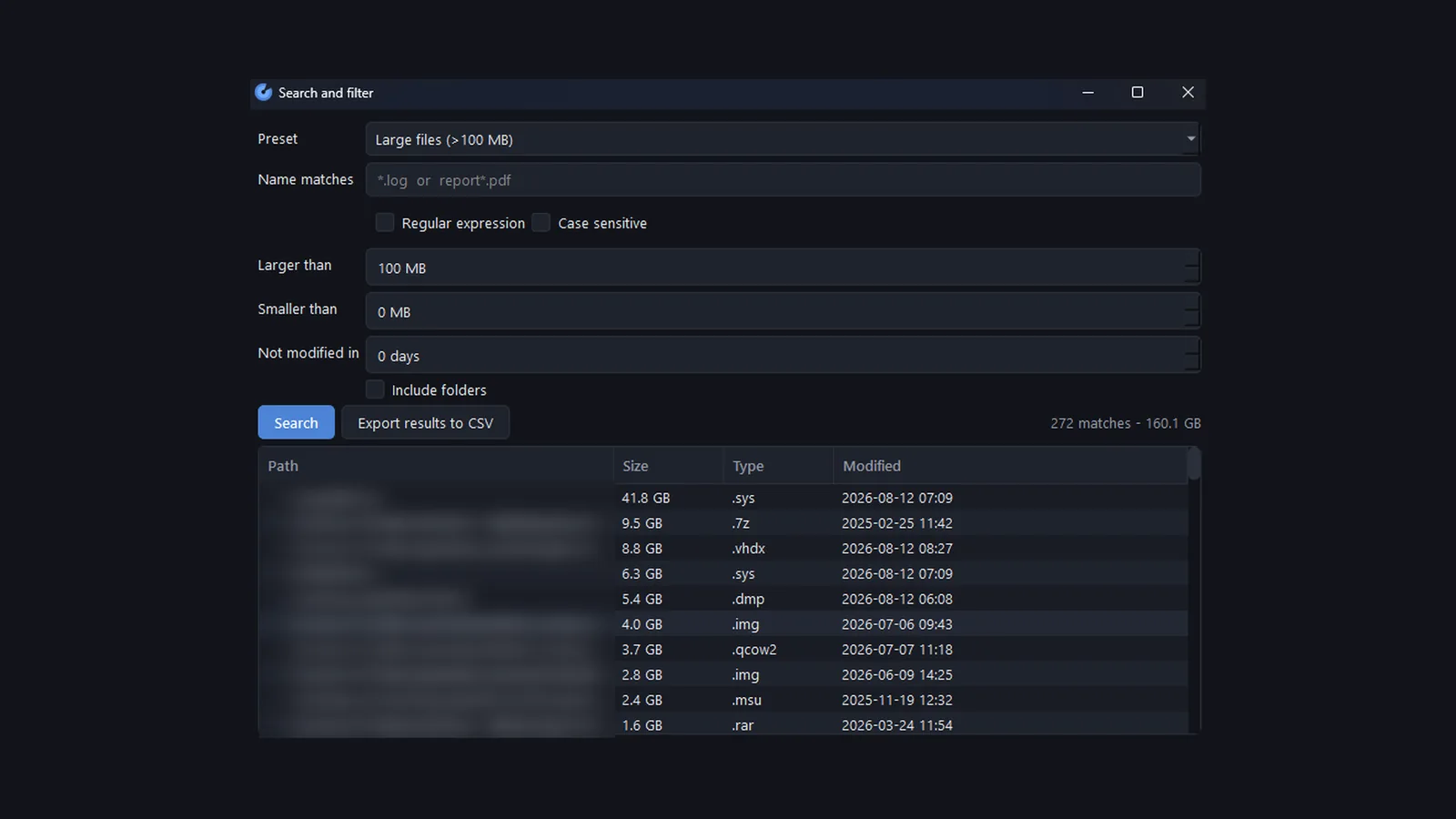Select the .rar type cell
The height and width of the screenshot is (819, 1456).
pos(743,725)
